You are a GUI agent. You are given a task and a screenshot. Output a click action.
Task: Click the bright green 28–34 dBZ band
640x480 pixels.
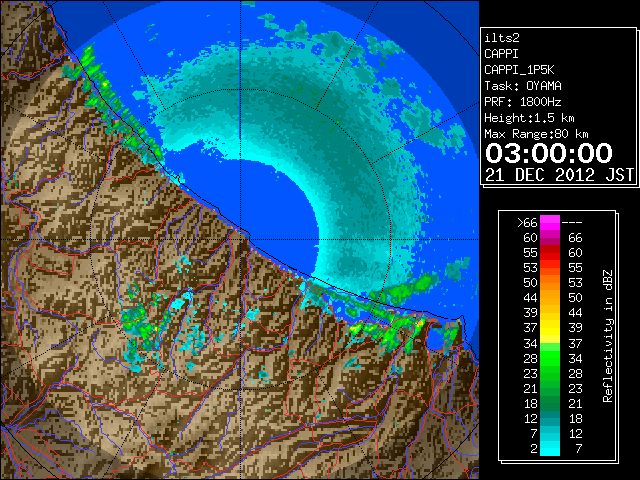coord(550,358)
